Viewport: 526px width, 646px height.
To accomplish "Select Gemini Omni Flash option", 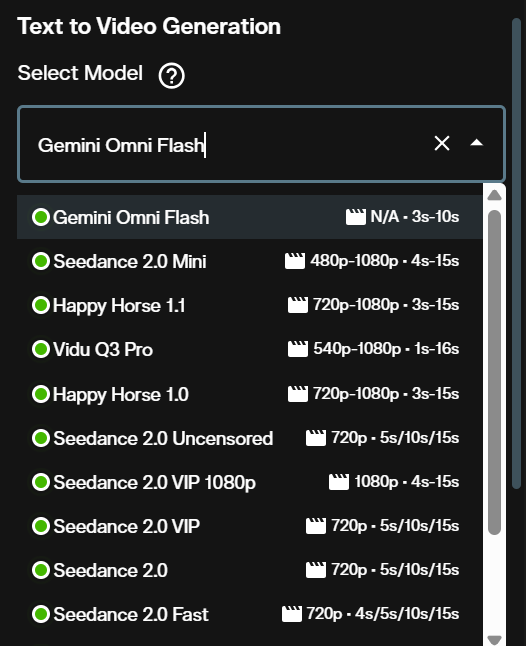I will 250,217.
